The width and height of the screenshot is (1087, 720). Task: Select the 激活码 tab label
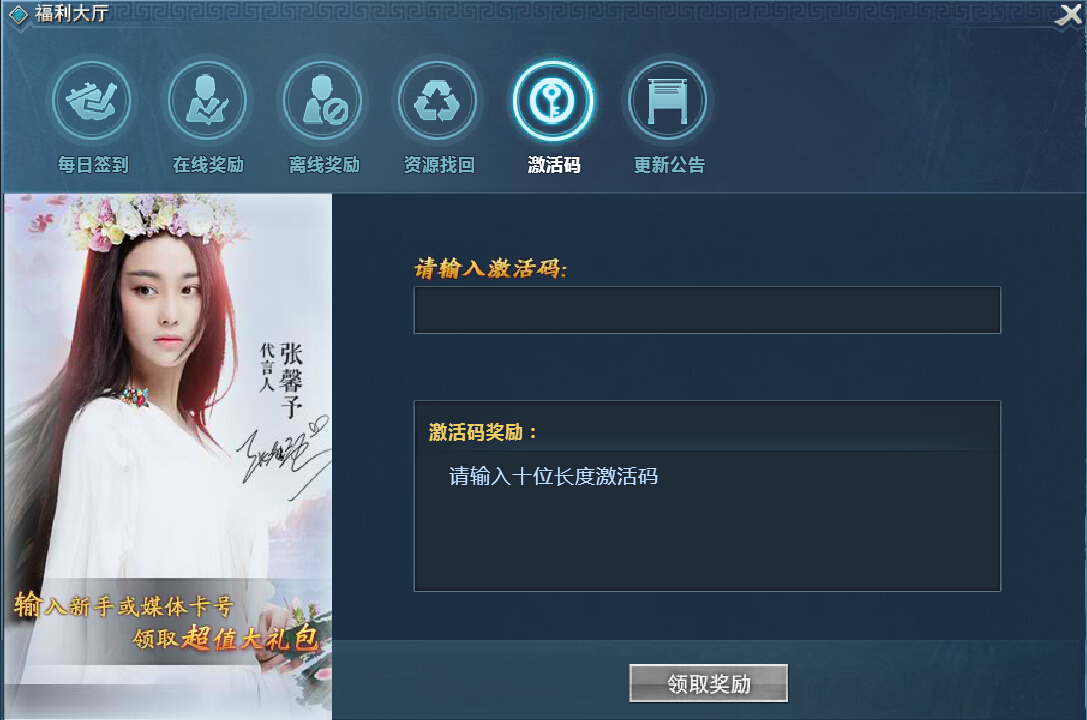click(554, 165)
